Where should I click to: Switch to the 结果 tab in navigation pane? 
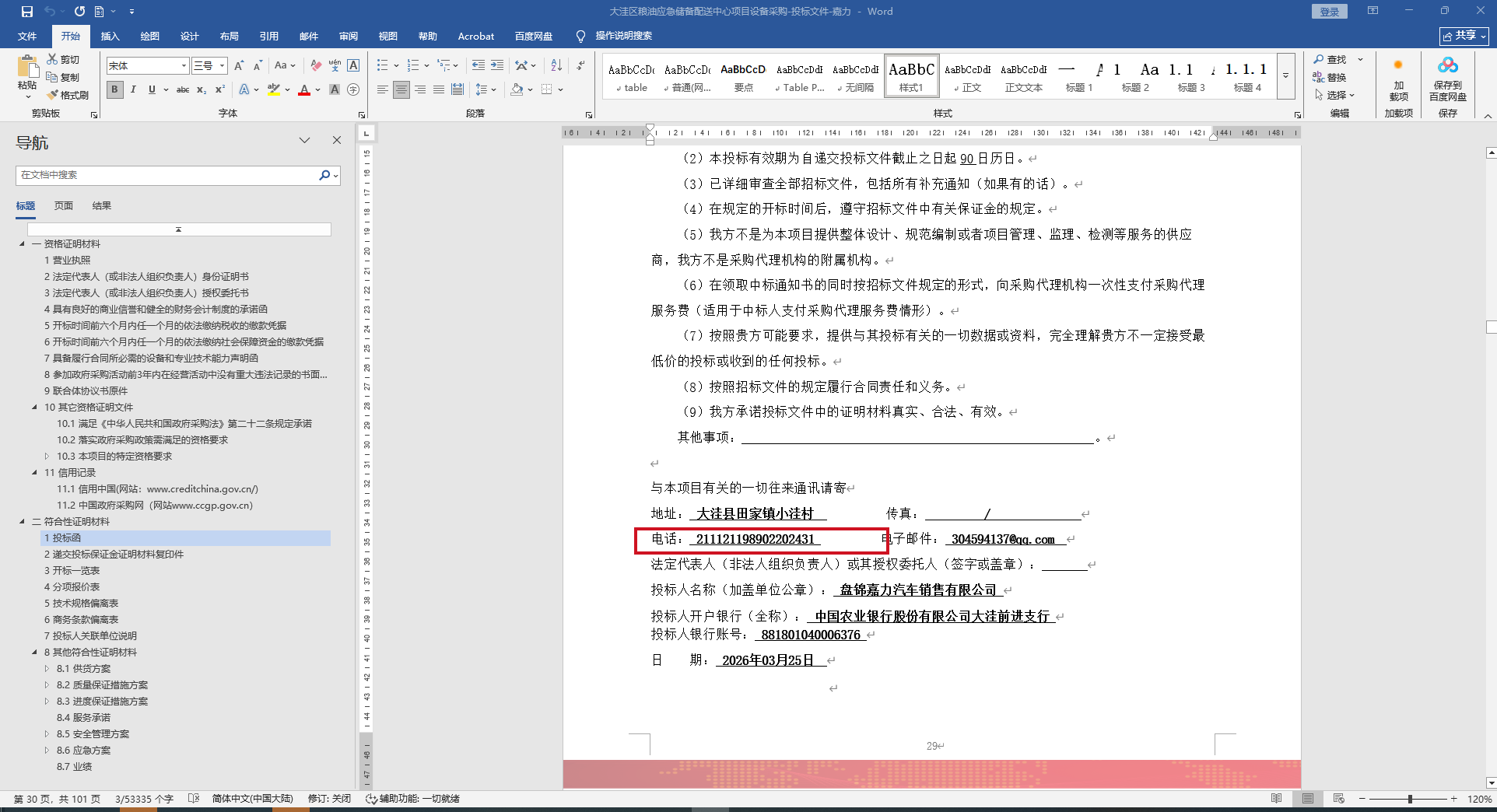(x=102, y=205)
